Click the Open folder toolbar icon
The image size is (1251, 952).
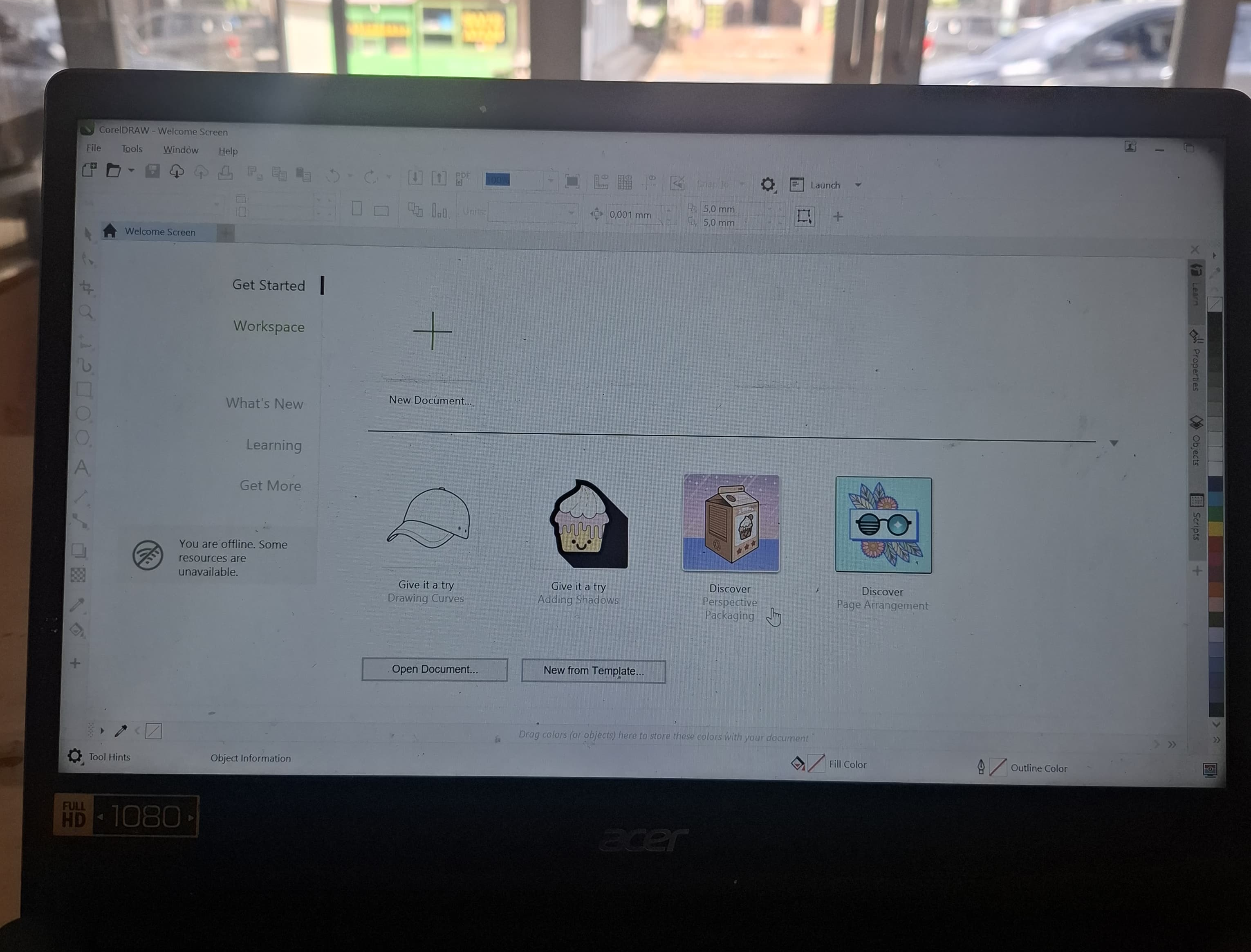(113, 171)
